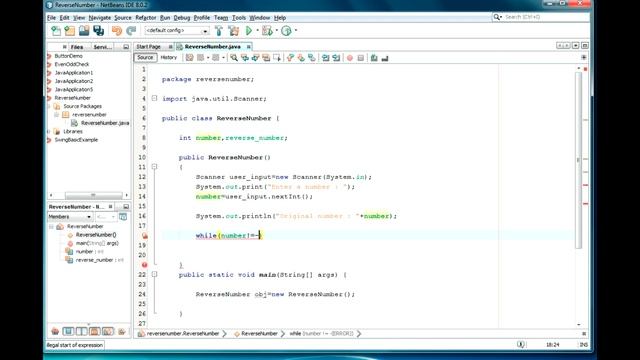The height and width of the screenshot is (360, 640).
Task: Click the Last Edit icon in the editor toolbar
Action: coord(189,58)
